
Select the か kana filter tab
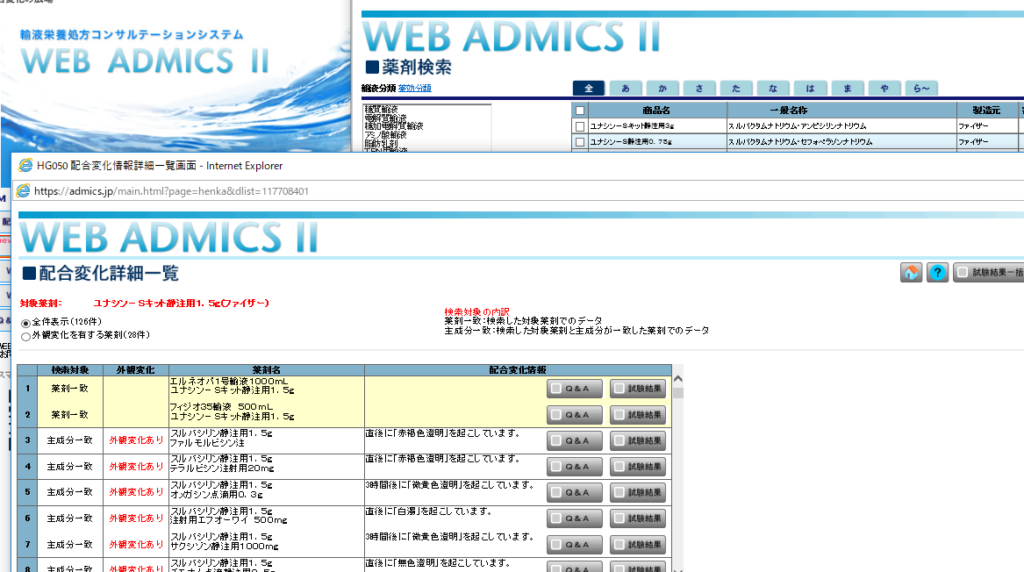click(x=662, y=88)
